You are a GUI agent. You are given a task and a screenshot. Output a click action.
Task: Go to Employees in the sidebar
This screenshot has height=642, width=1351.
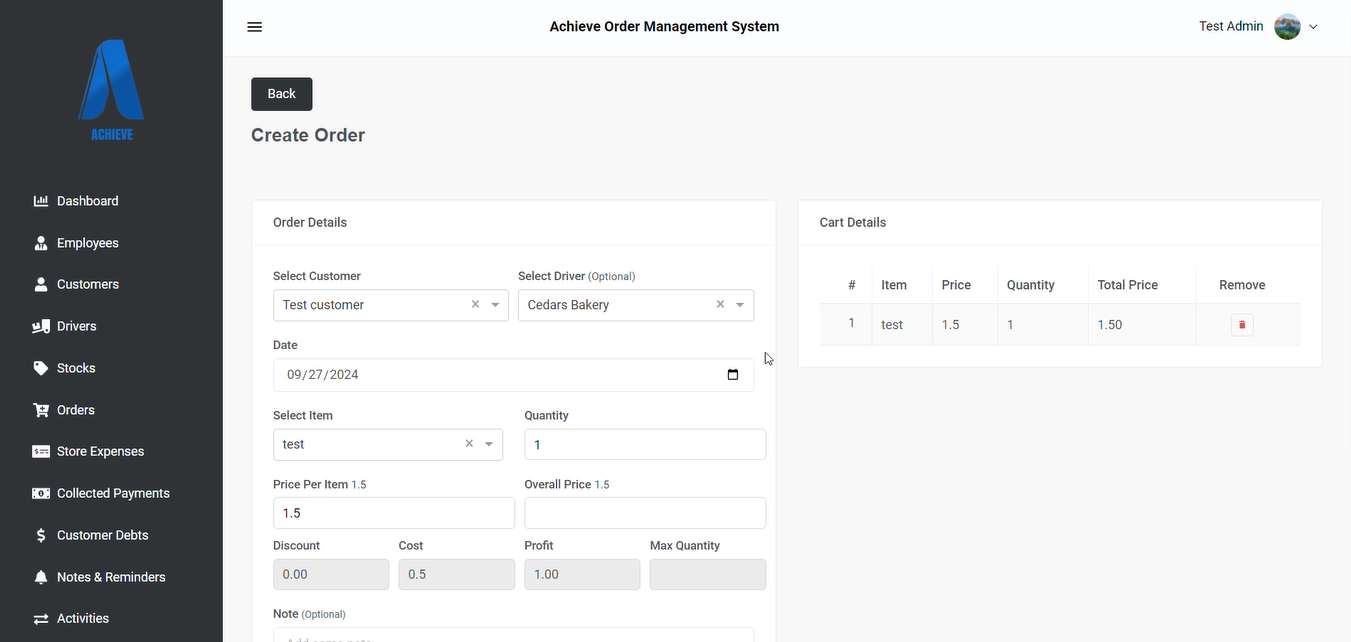[87, 243]
